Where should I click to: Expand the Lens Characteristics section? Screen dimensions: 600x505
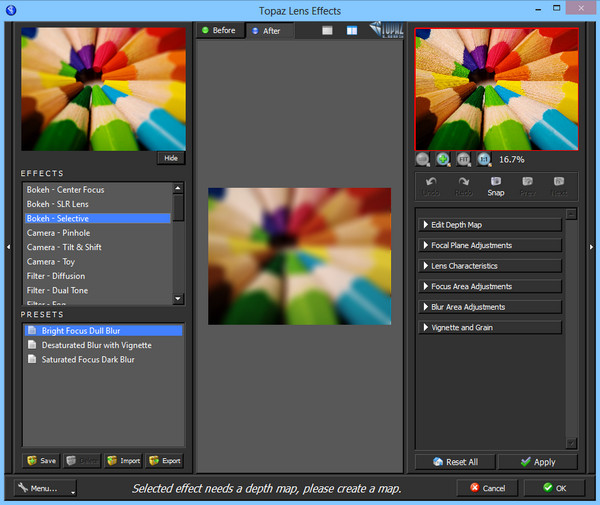[x=490, y=266]
